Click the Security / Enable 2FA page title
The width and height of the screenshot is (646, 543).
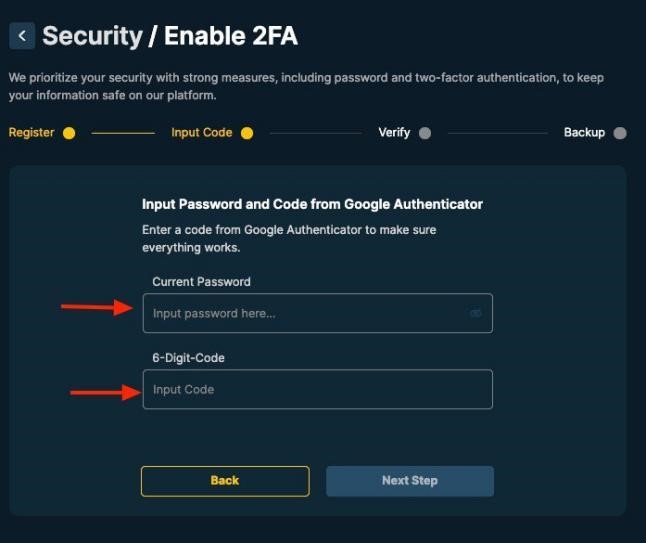point(170,37)
